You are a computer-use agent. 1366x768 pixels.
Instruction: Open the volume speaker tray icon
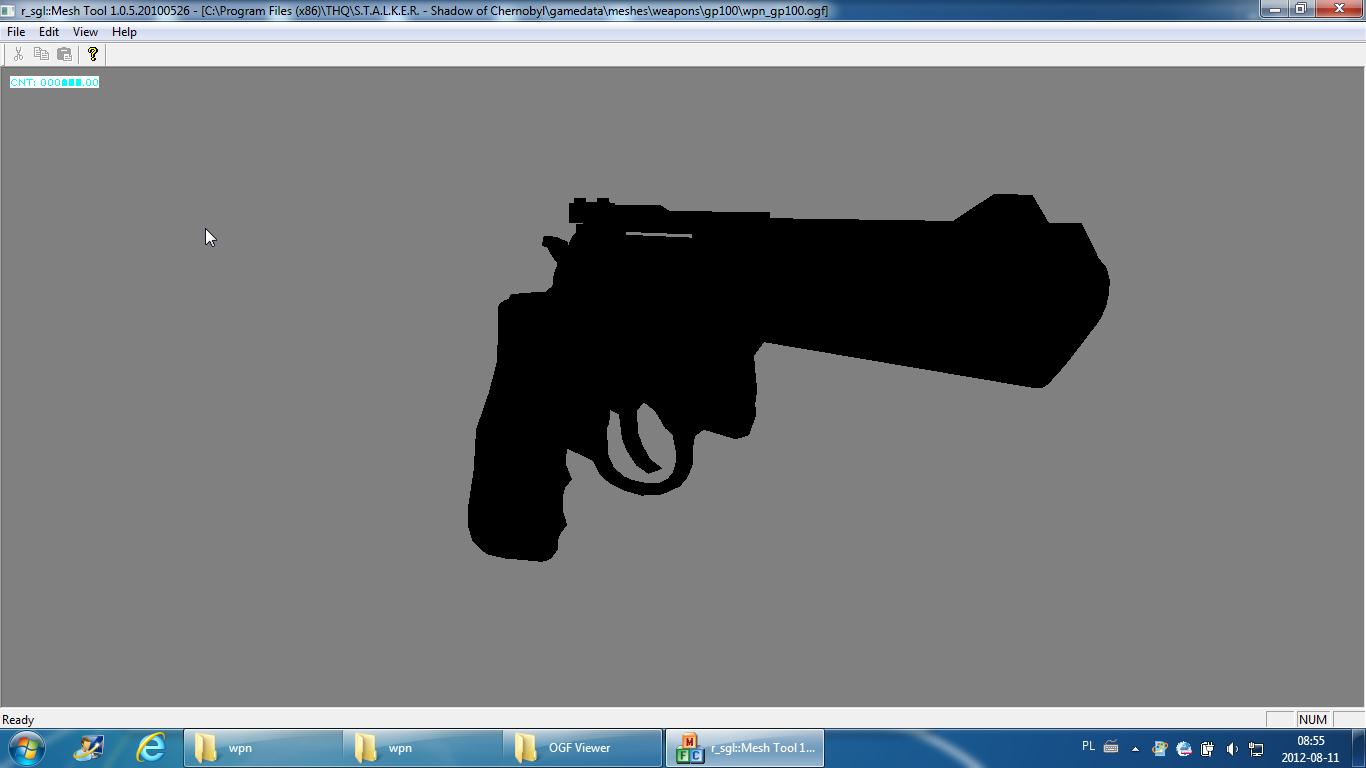(1232, 748)
